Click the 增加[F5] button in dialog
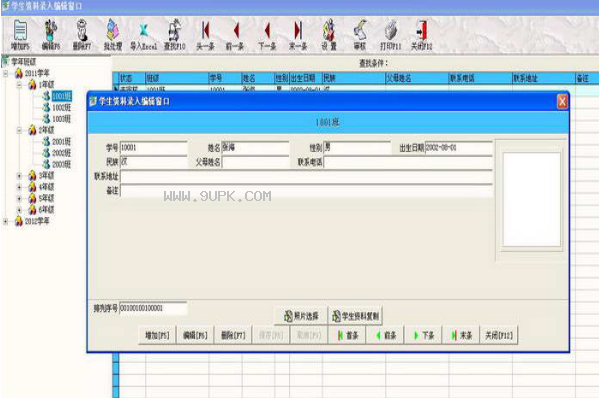The height and width of the screenshot is (398, 599). (157, 335)
